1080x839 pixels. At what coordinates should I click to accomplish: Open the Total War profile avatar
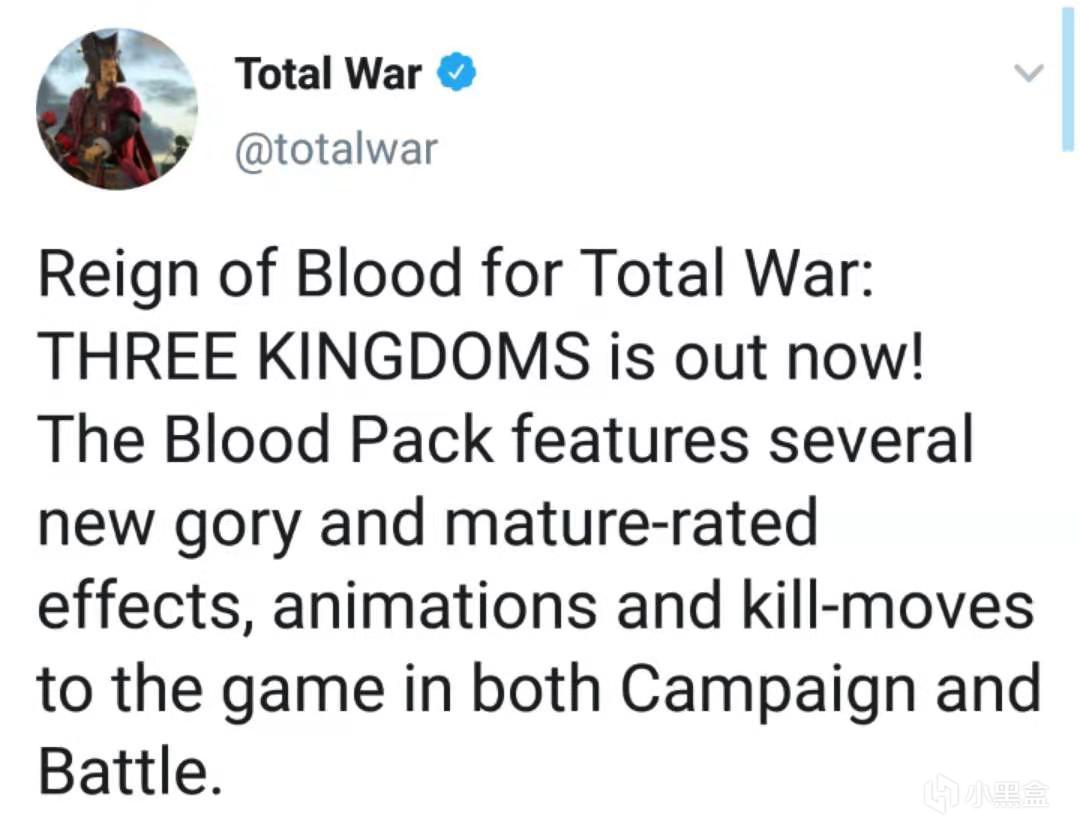[x=116, y=109]
